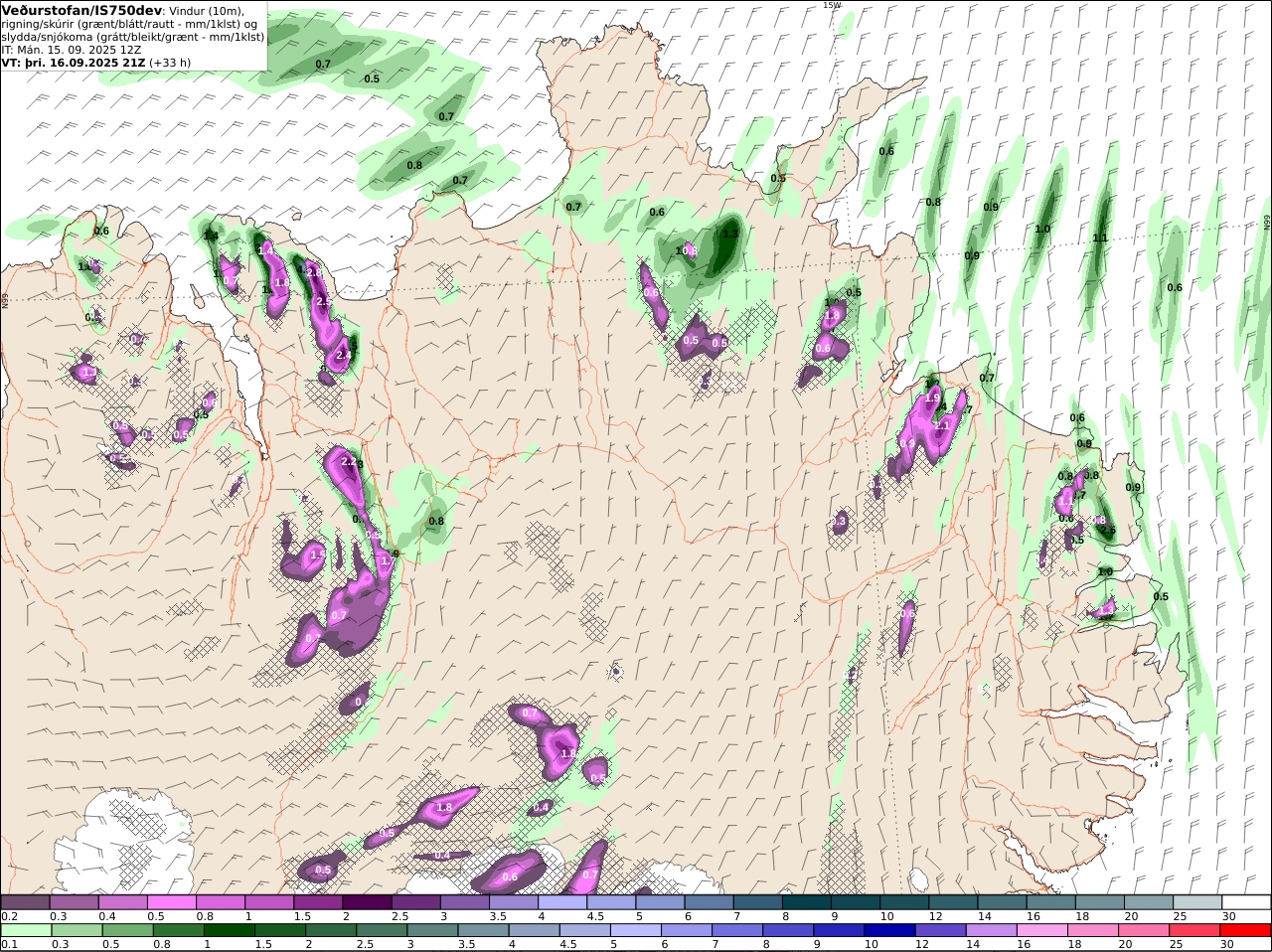Pick the snow legend swatch labeled 4
Screen dimensions: 1272x952
(562, 901)
